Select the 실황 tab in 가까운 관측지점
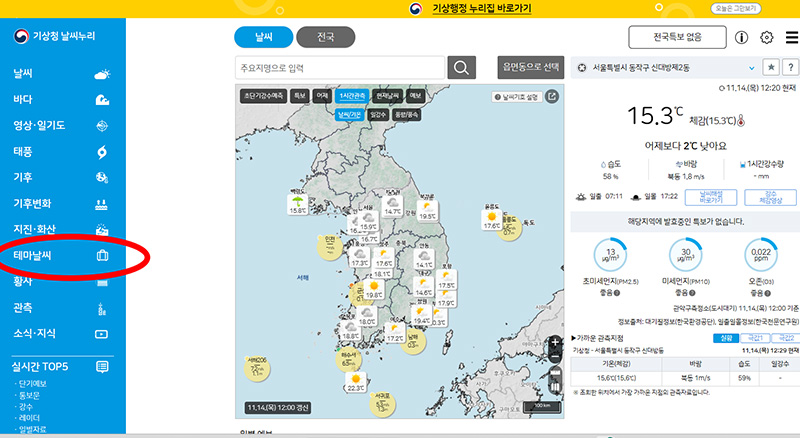The height and width of the screenshot is (438, 800). [x=726, y=338]
